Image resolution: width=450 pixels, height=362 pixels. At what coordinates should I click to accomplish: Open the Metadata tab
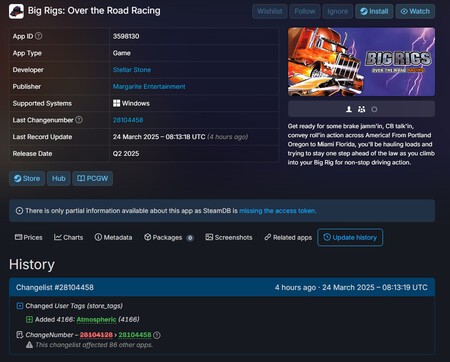tap(113, 237)
